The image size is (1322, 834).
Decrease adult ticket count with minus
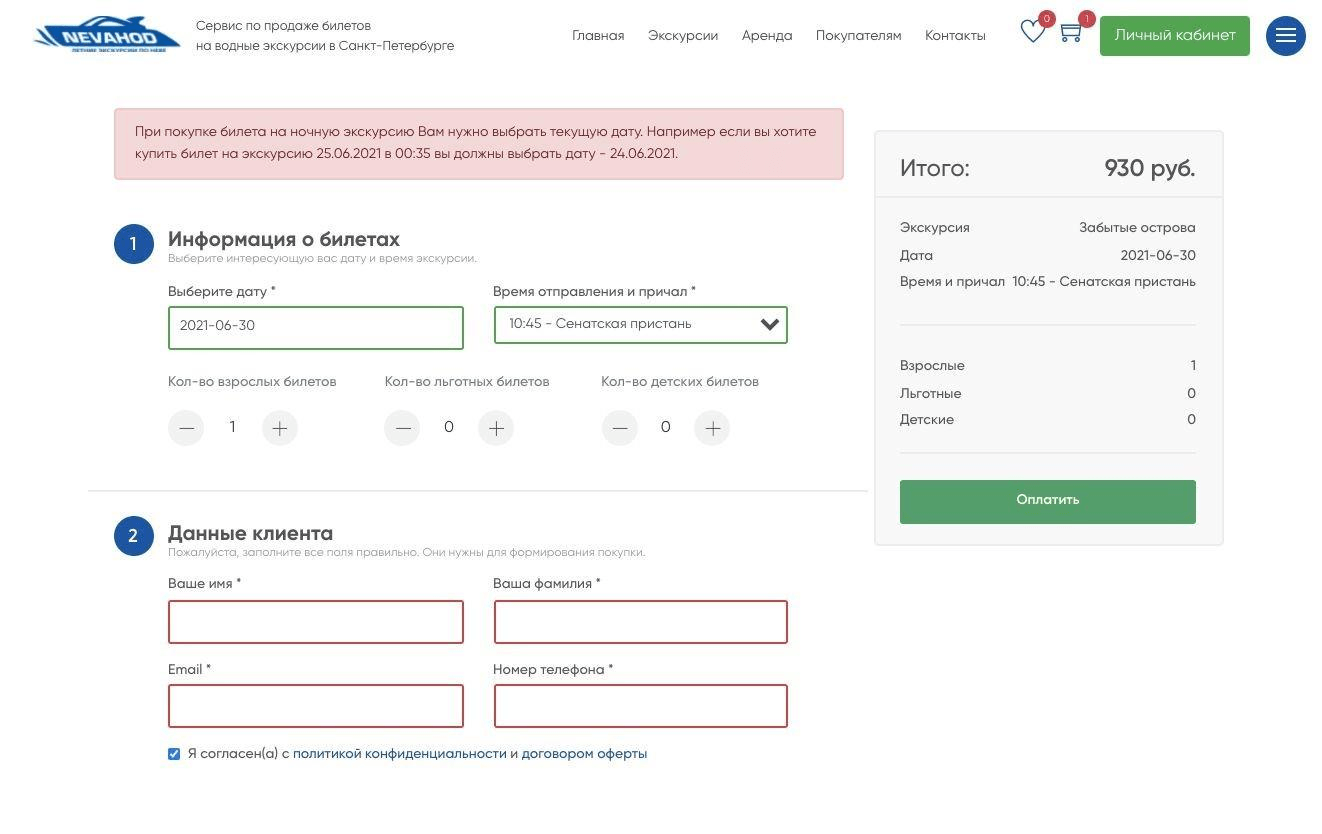point(186,428)
